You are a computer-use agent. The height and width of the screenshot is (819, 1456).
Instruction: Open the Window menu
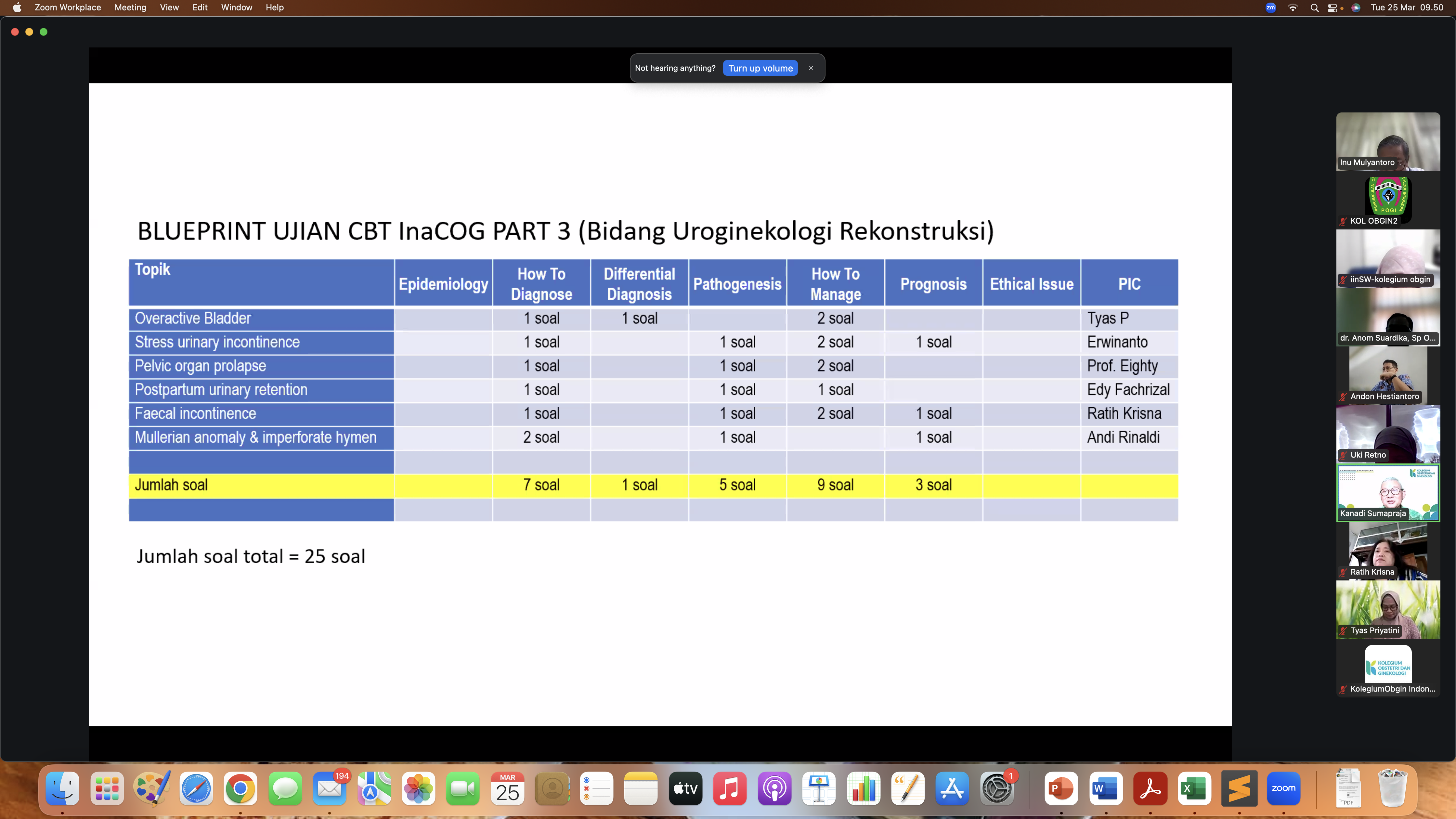coord(236,7)
